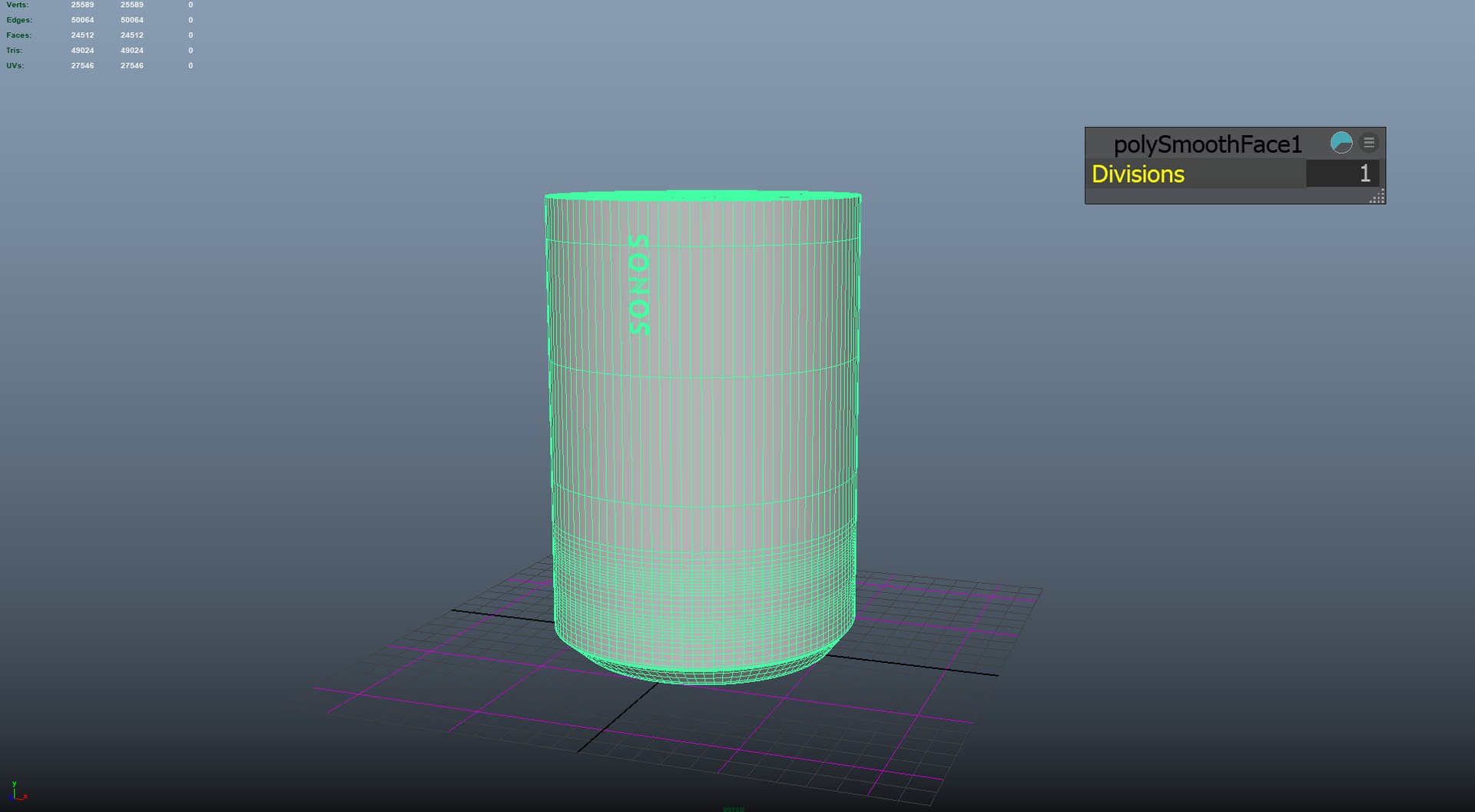Click the Tris: label in the HUD
This screenshot has width=1475, height=812.
pos(15,51)
